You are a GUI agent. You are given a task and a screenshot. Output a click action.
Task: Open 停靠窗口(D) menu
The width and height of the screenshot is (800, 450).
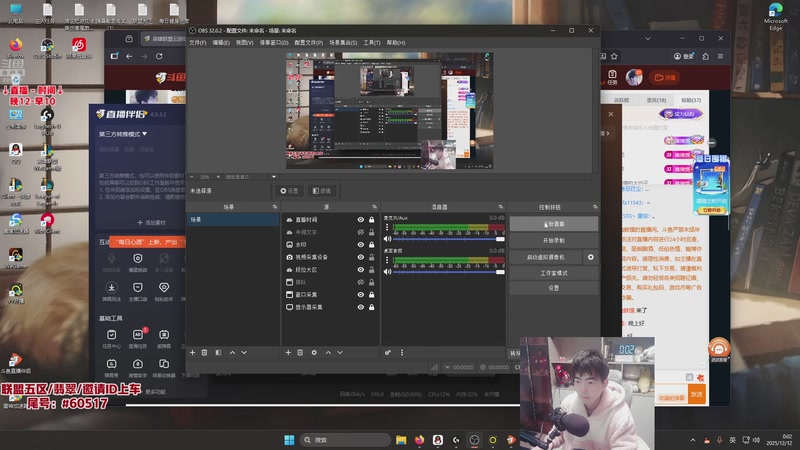click(x=274, y=43)
